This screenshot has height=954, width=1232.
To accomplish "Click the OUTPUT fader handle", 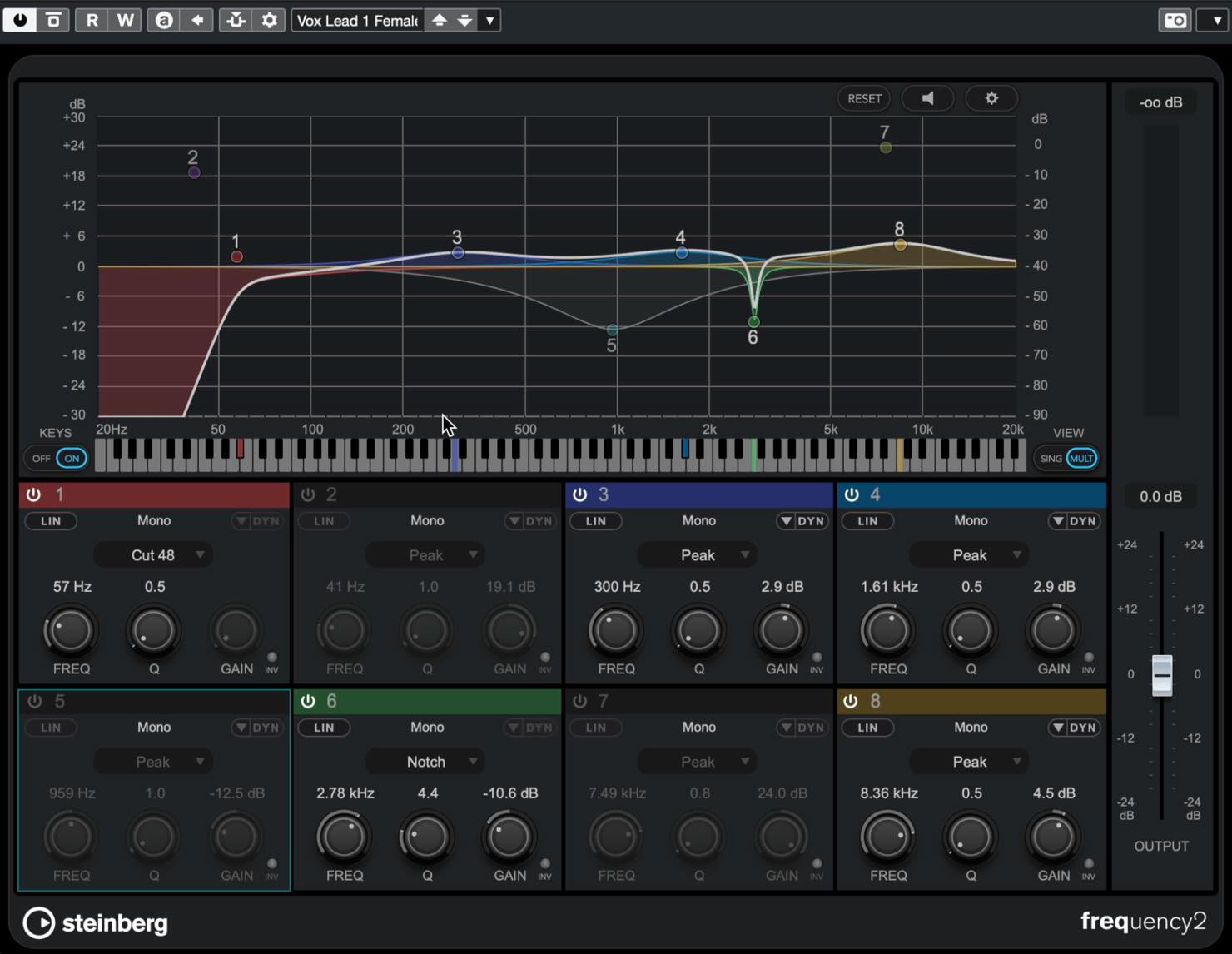I will point(1162,675).
